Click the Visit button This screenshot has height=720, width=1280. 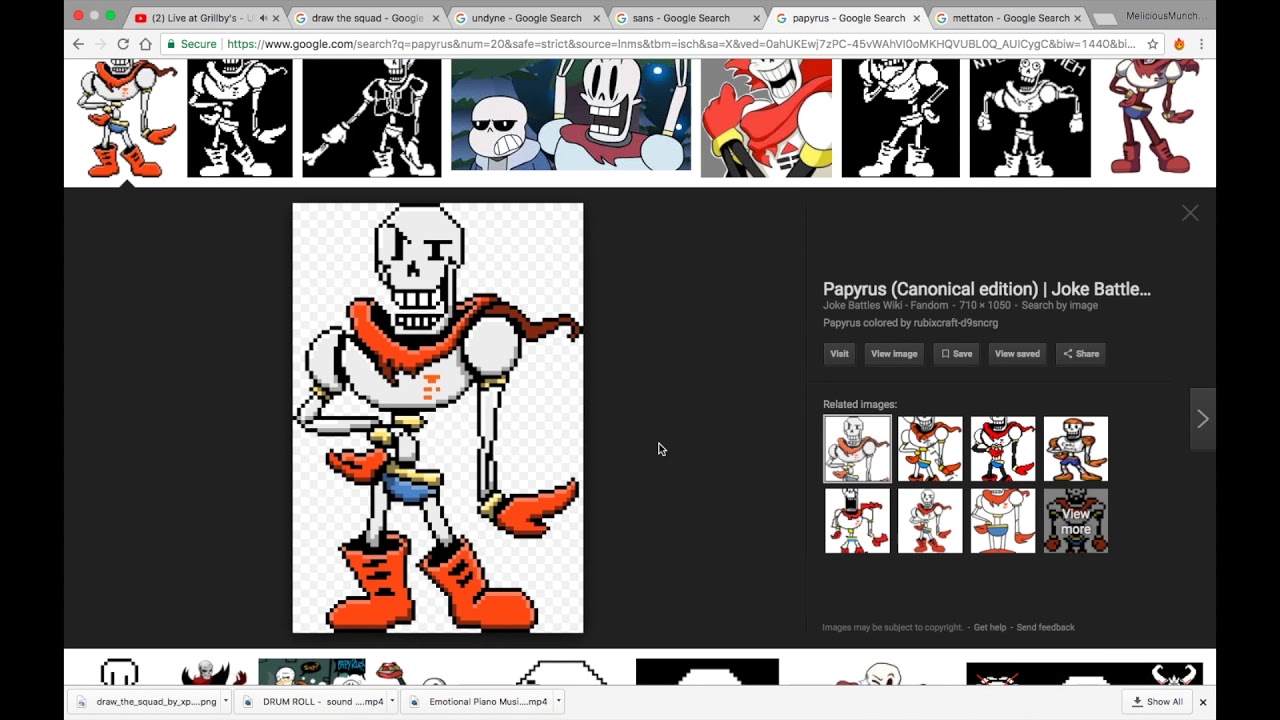click(x=839, y=353)
